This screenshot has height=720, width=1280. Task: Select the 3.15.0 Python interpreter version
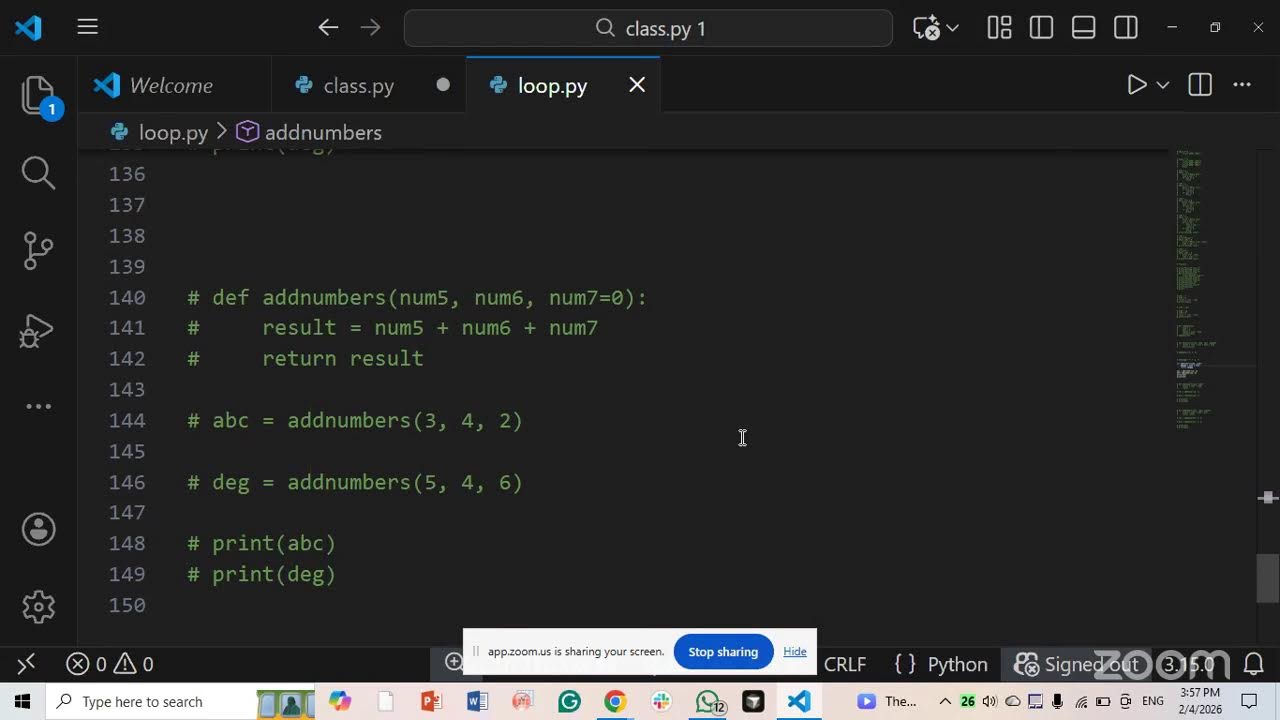[1188, 664]
